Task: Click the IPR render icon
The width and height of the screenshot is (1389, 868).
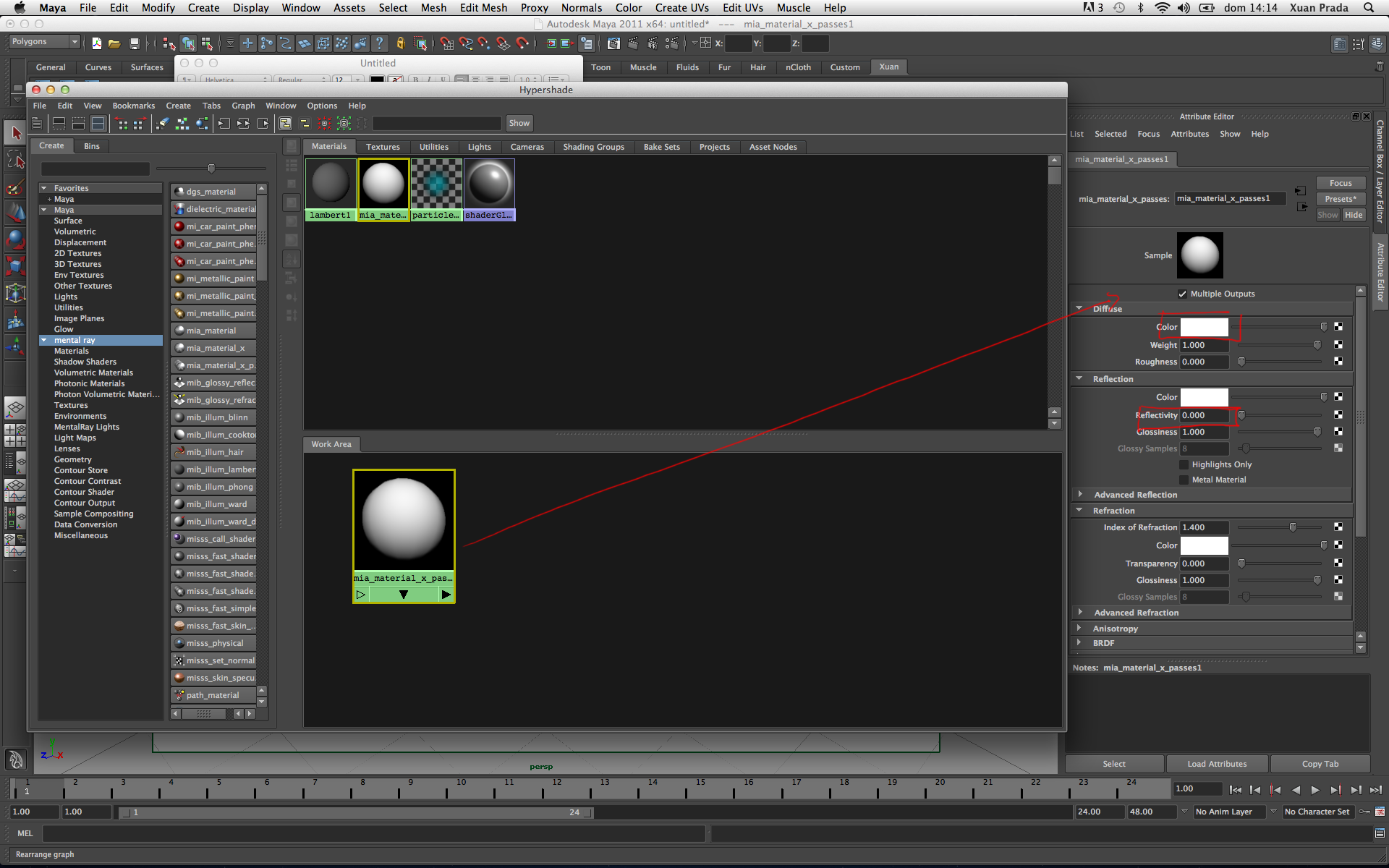Action: (x=652, y=43)
